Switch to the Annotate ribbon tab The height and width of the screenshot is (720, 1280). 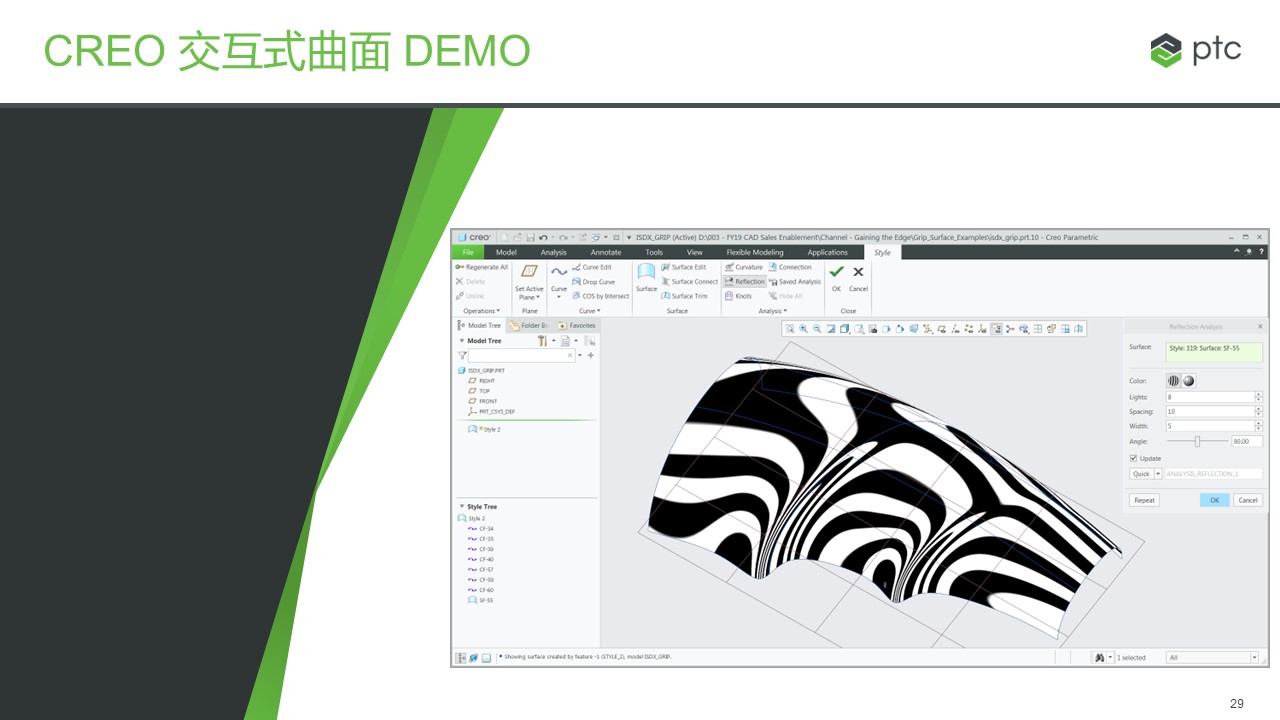pos(606,252)
